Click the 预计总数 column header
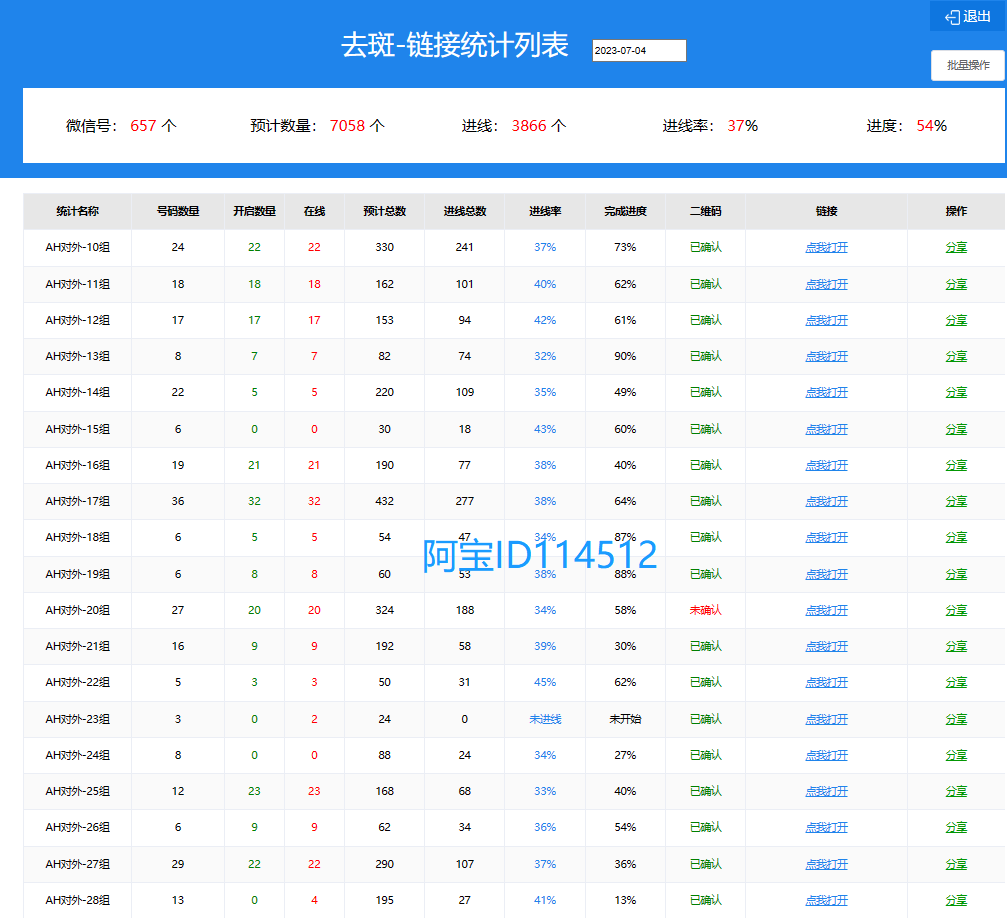Viewport: 1007px width, 918px height. pyautogui.click(x=385, y=211)
